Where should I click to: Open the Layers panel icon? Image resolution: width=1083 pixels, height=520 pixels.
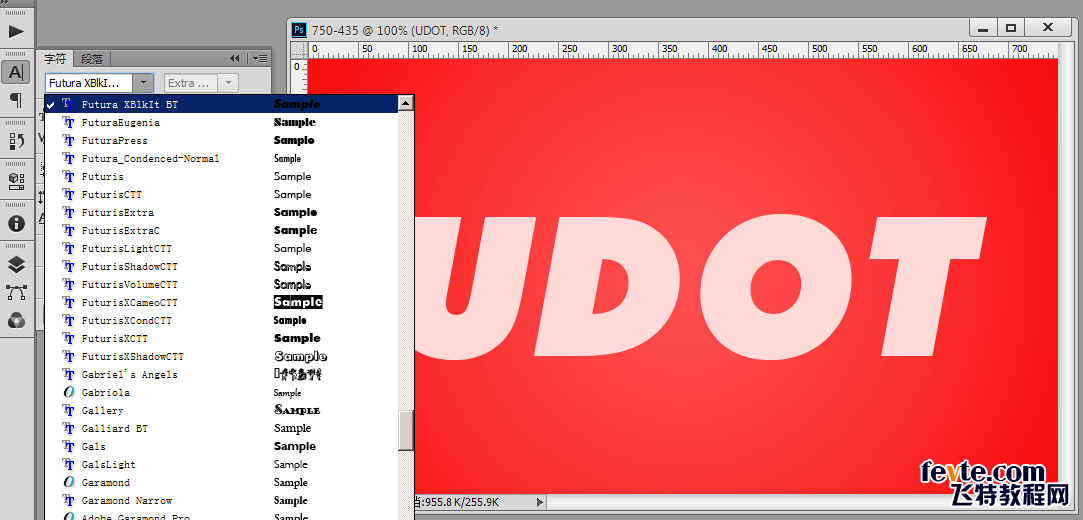click(x=15, y=265)
